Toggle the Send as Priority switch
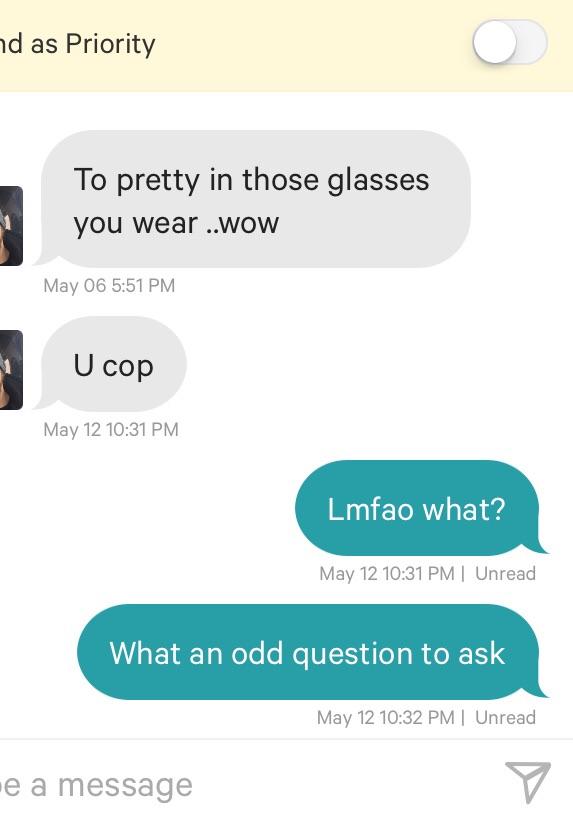Image resolution: width=573 pixels, height=828 pixels. click(510, 42)
